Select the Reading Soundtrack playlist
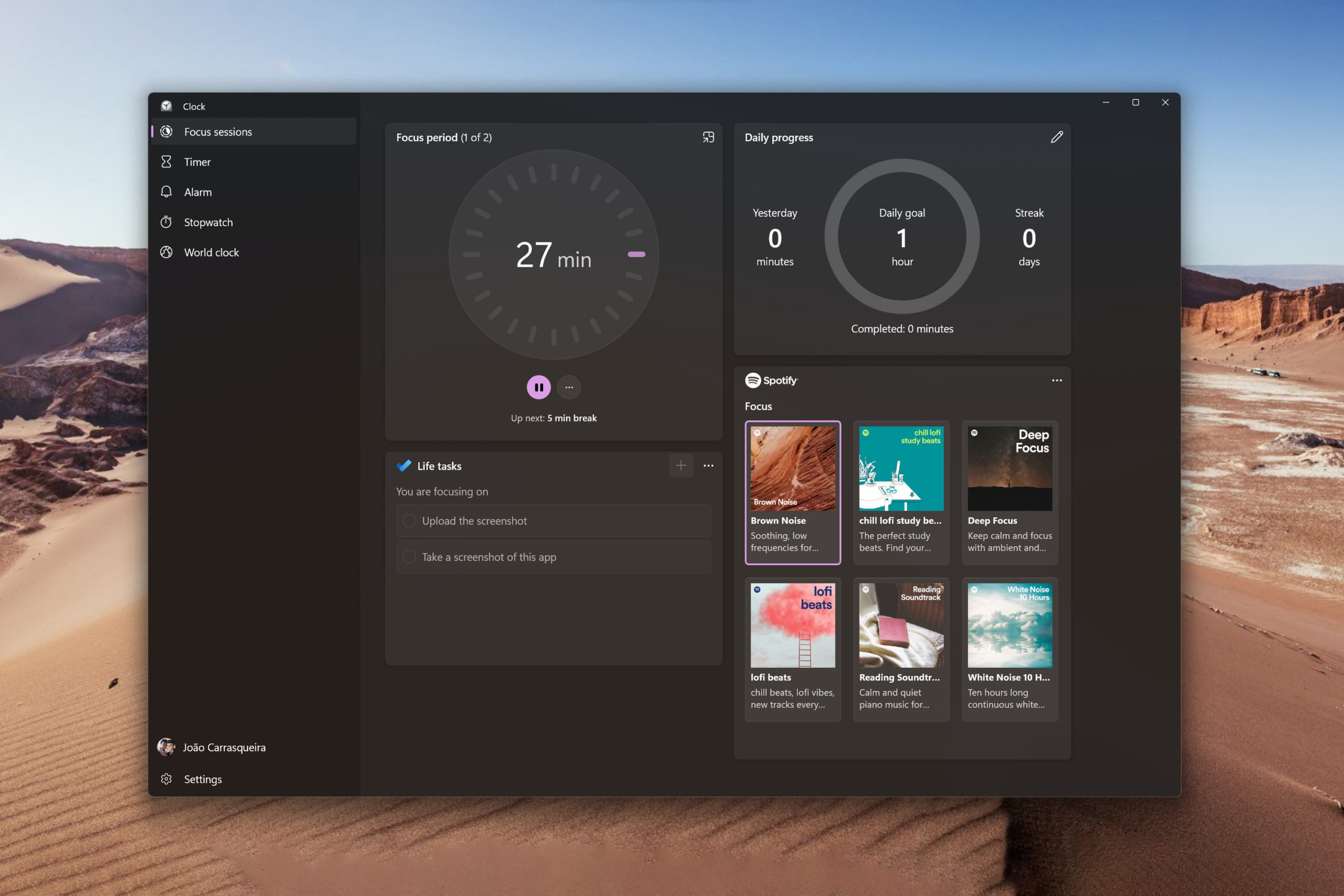 tap(901, 649)
